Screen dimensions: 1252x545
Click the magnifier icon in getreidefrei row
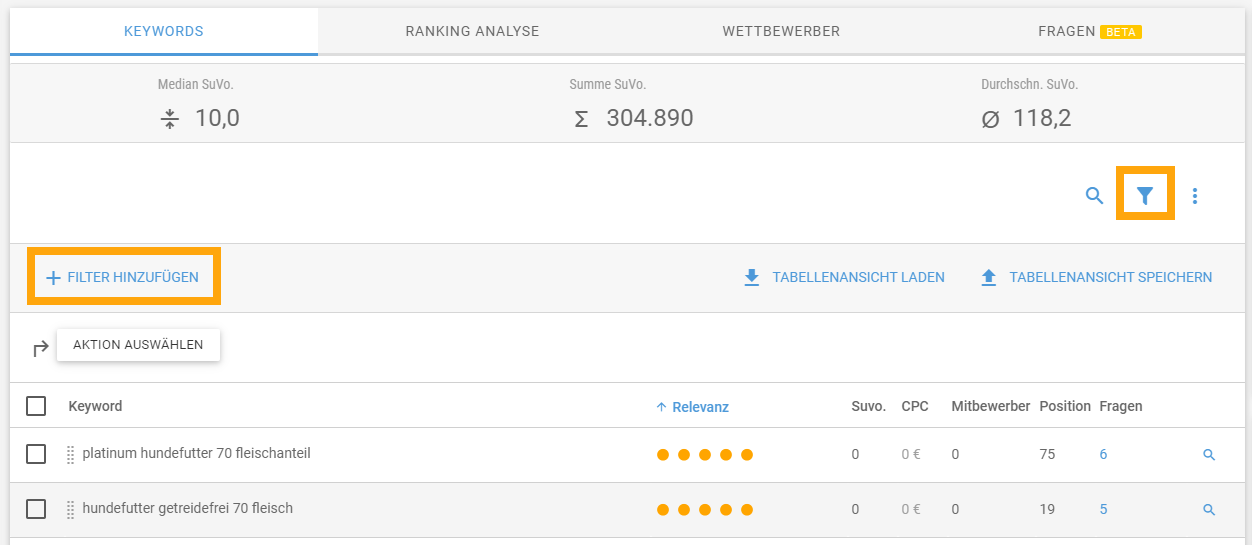click(1209, 510)
